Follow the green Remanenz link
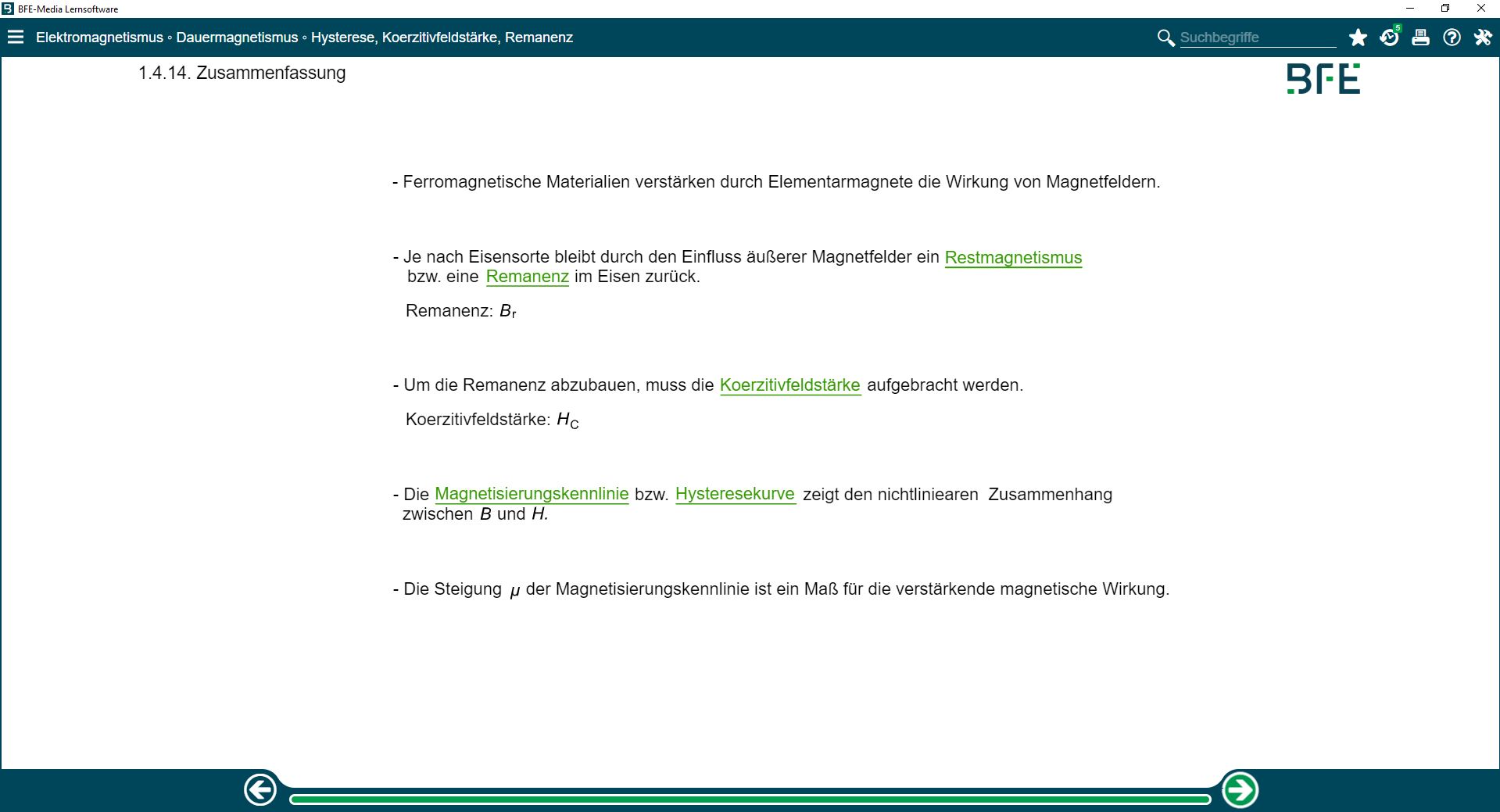The image size is (1500, 812). (x=527, y=277)
